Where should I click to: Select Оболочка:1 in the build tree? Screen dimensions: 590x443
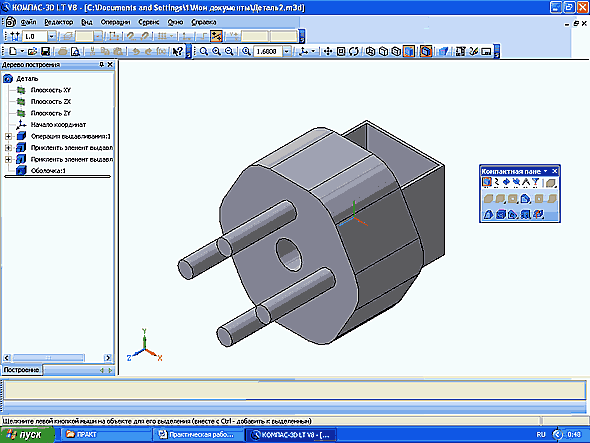48,171
